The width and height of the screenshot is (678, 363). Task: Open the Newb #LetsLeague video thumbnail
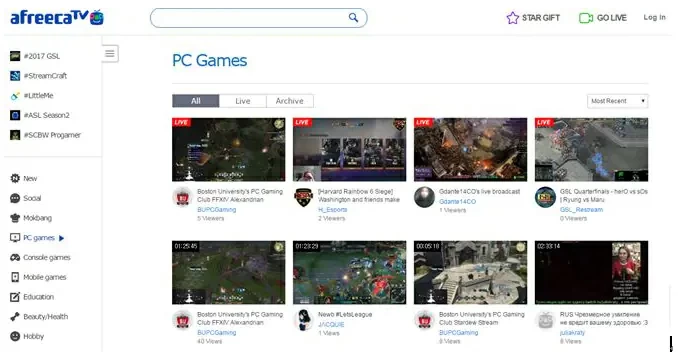[x=349, y=273]
